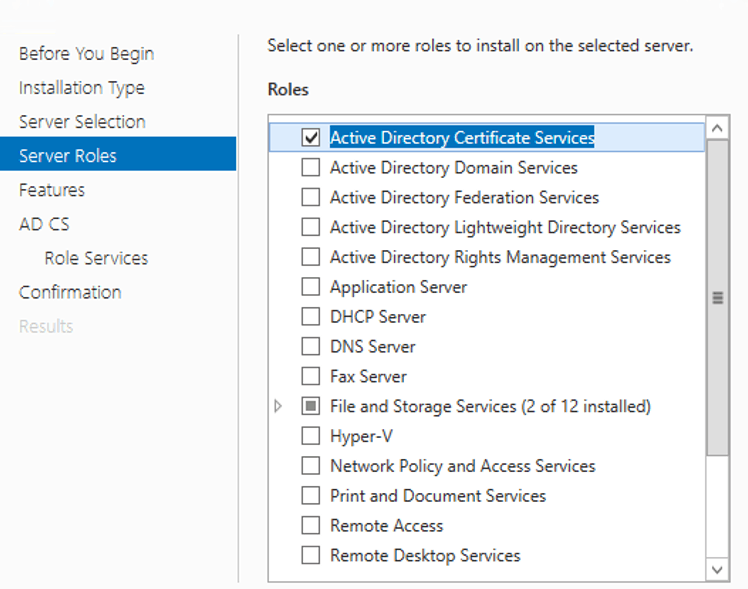Check the DHCP Server checkbox
748x589 pixels.
(x=311, y=316)
